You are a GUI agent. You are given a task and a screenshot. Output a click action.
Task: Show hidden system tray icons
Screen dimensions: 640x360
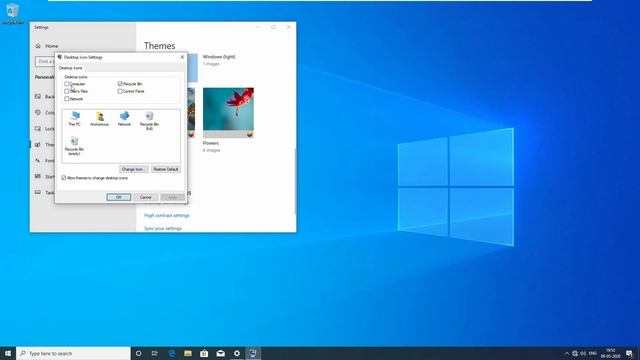click(567, 353)
